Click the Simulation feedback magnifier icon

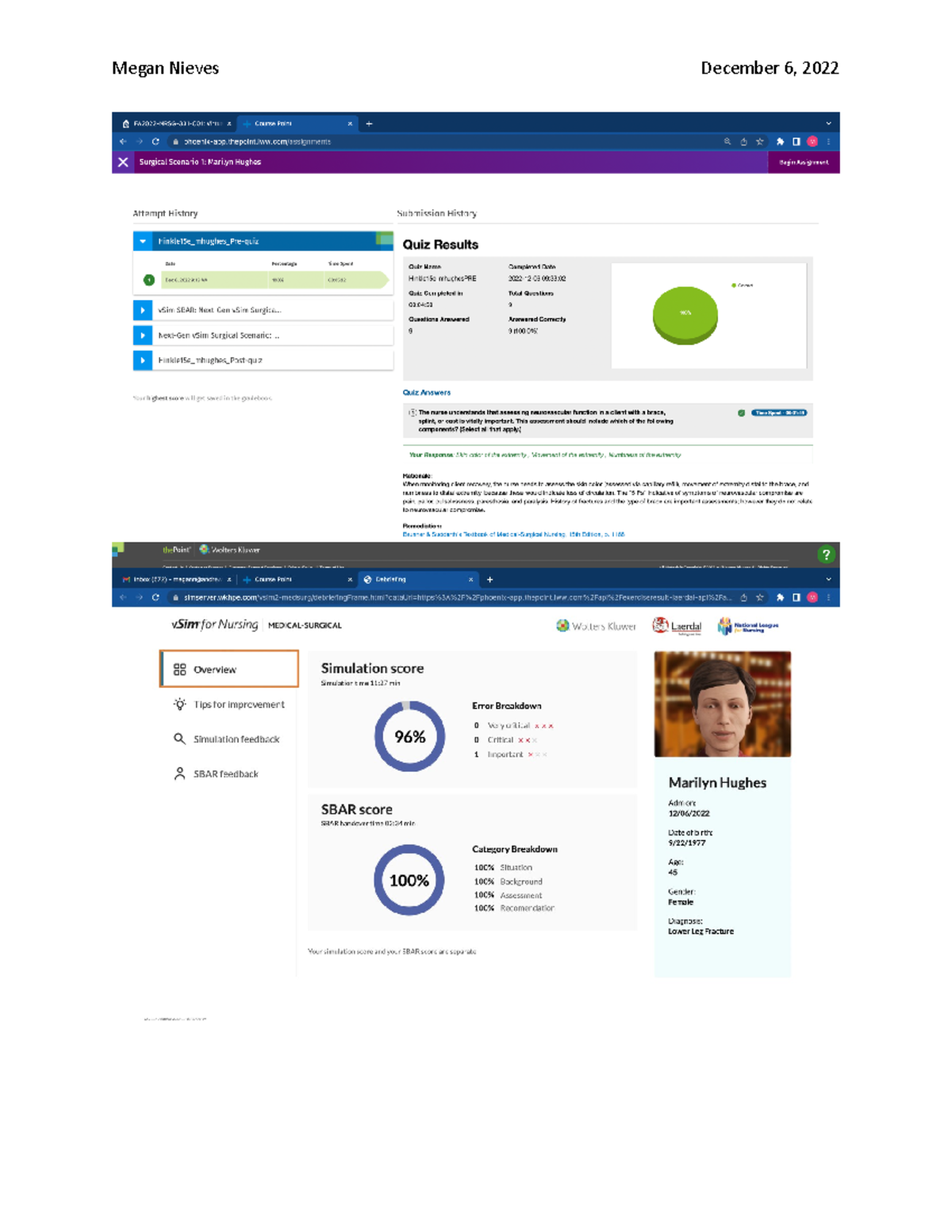178,739
